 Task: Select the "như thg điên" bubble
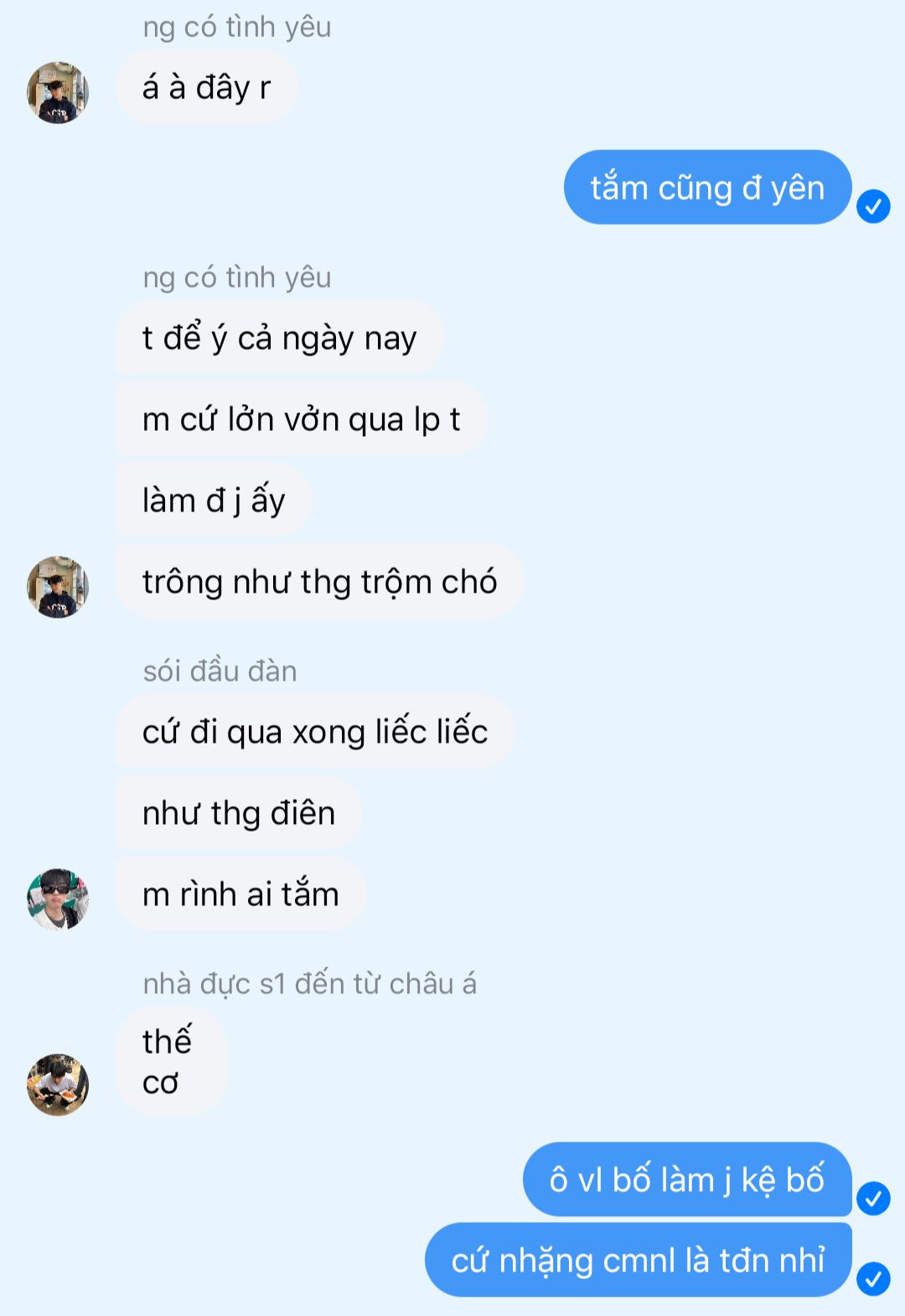(x=239, y=812)
